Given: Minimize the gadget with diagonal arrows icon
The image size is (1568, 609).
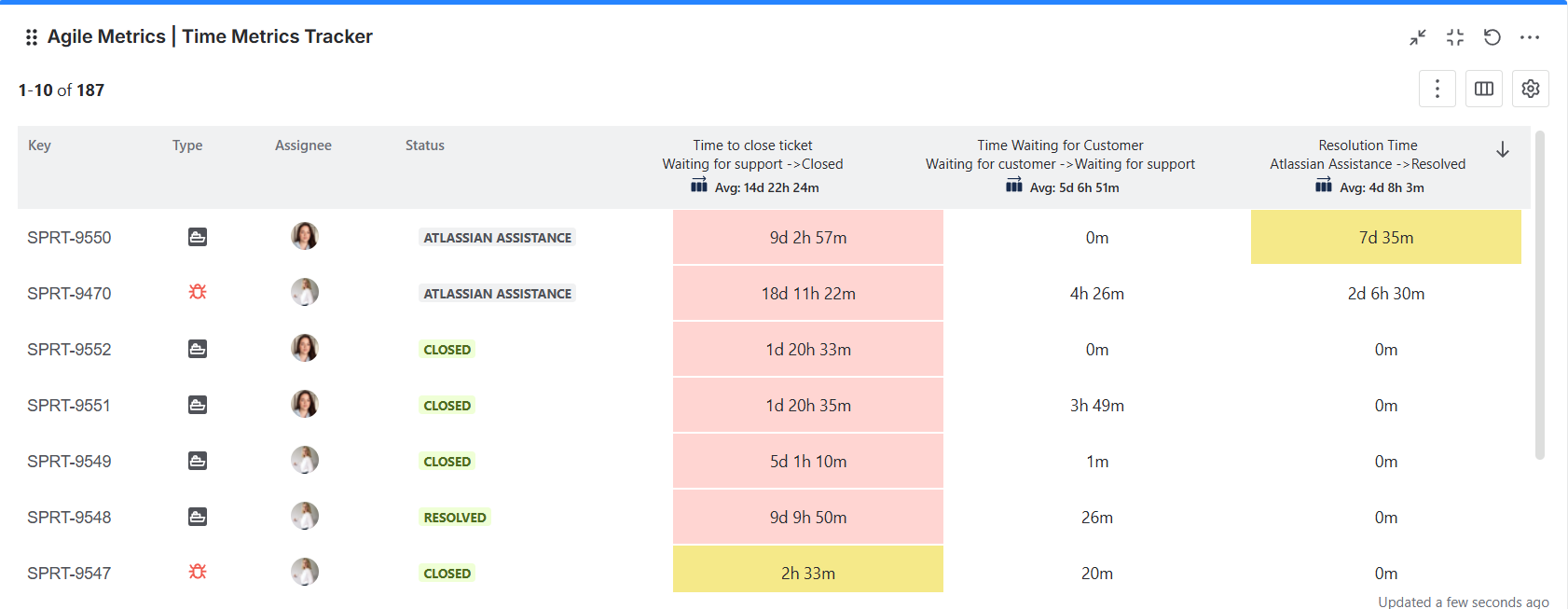Looking at the screenshot, I should point(1418,37).
